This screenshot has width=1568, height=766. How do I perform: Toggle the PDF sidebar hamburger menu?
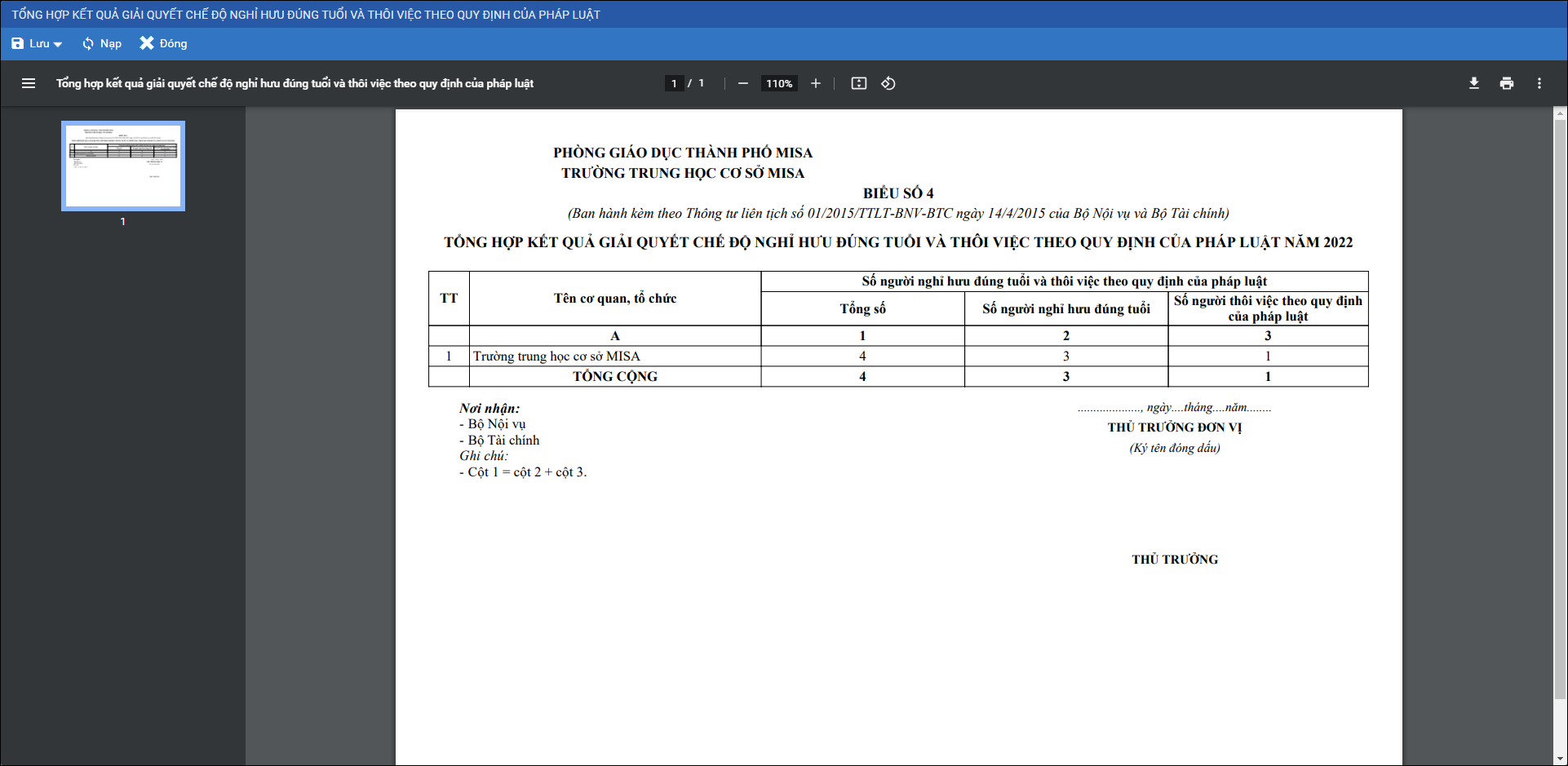click(29, 83)
